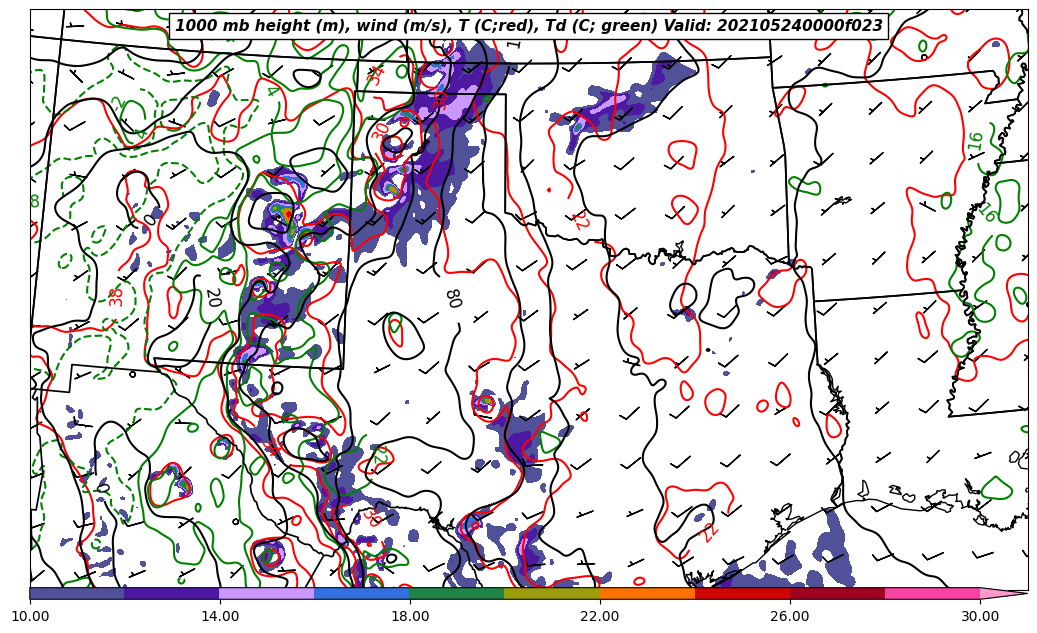Click the bright red colorbar segment before 26.00
This screenshot has height=633, width=1037.
click(741, 593)
